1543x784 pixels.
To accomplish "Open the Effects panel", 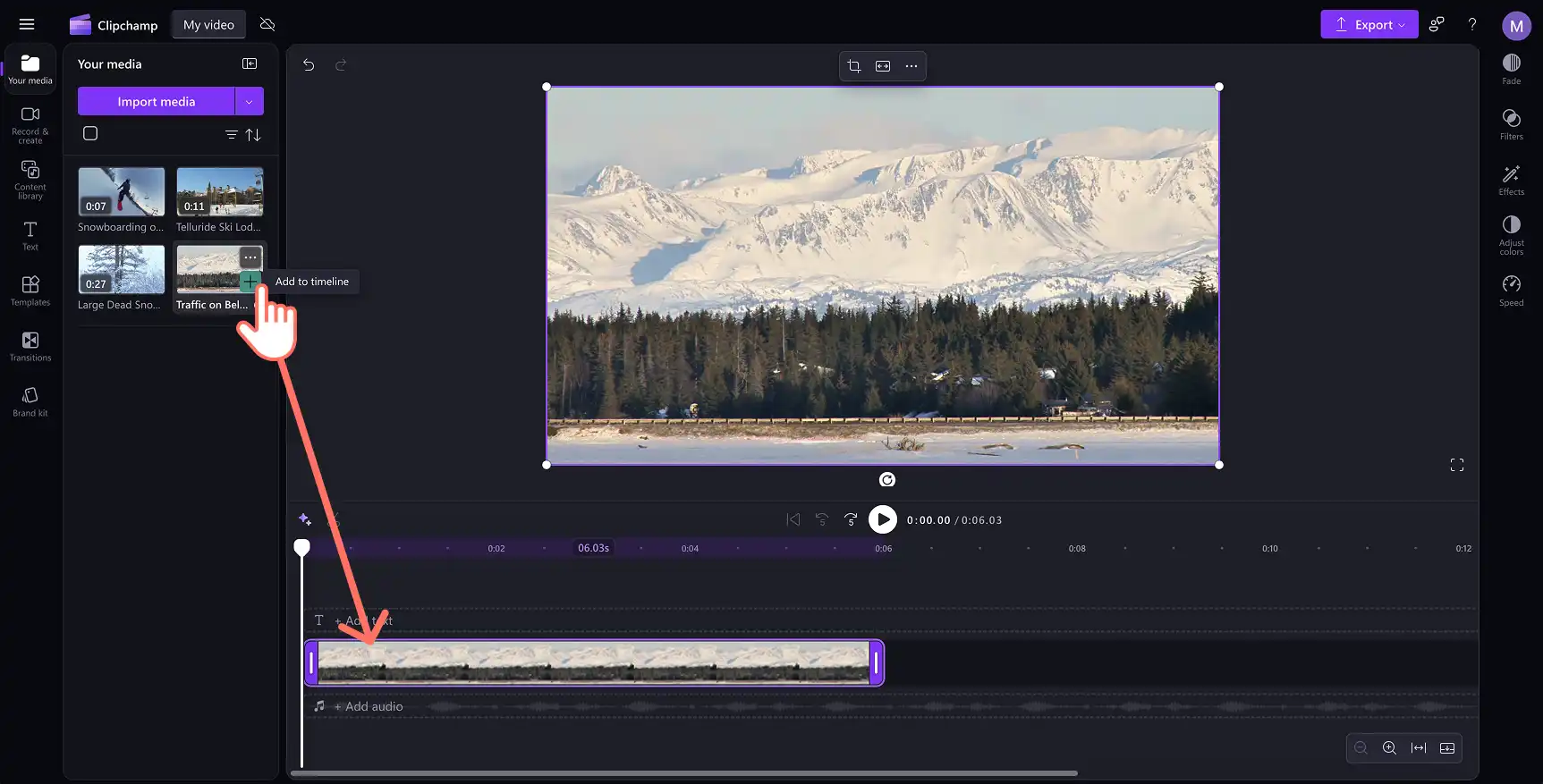I will point(1512,180).
